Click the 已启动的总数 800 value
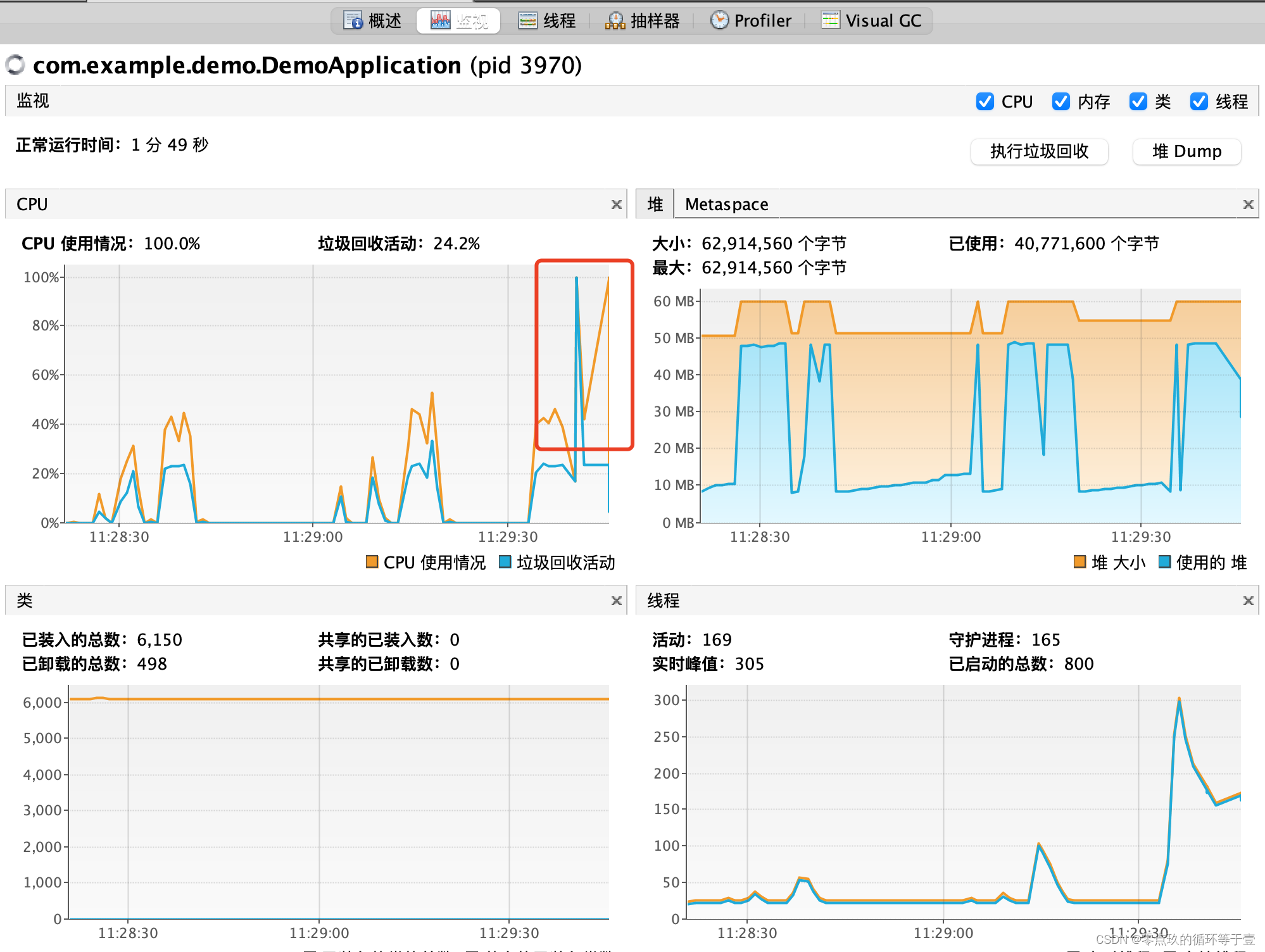 click(x=1079, y=664)
